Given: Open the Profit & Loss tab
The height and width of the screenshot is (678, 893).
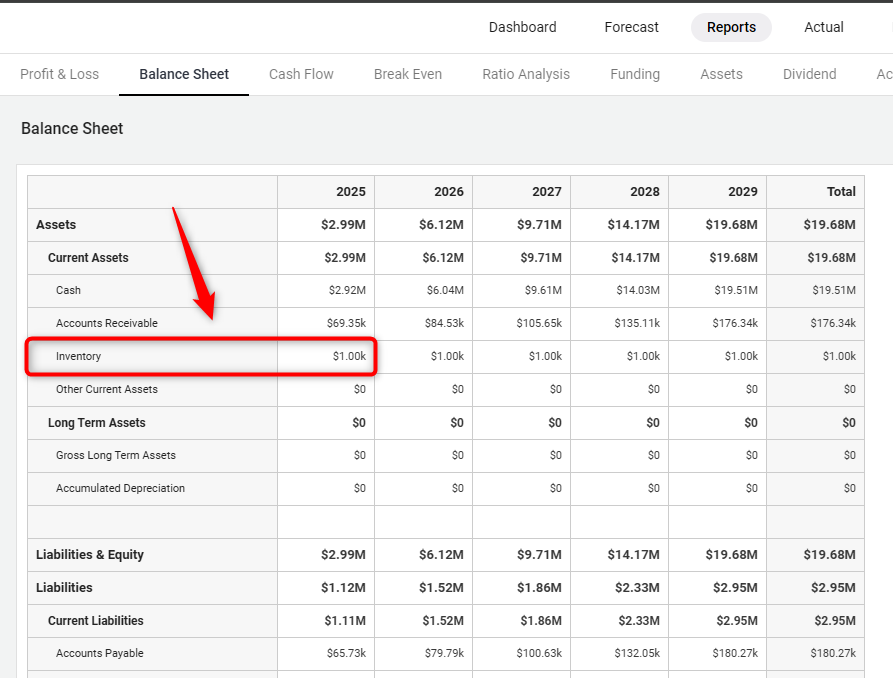Looking at the screenshot, I should click(x=59, y=74).
